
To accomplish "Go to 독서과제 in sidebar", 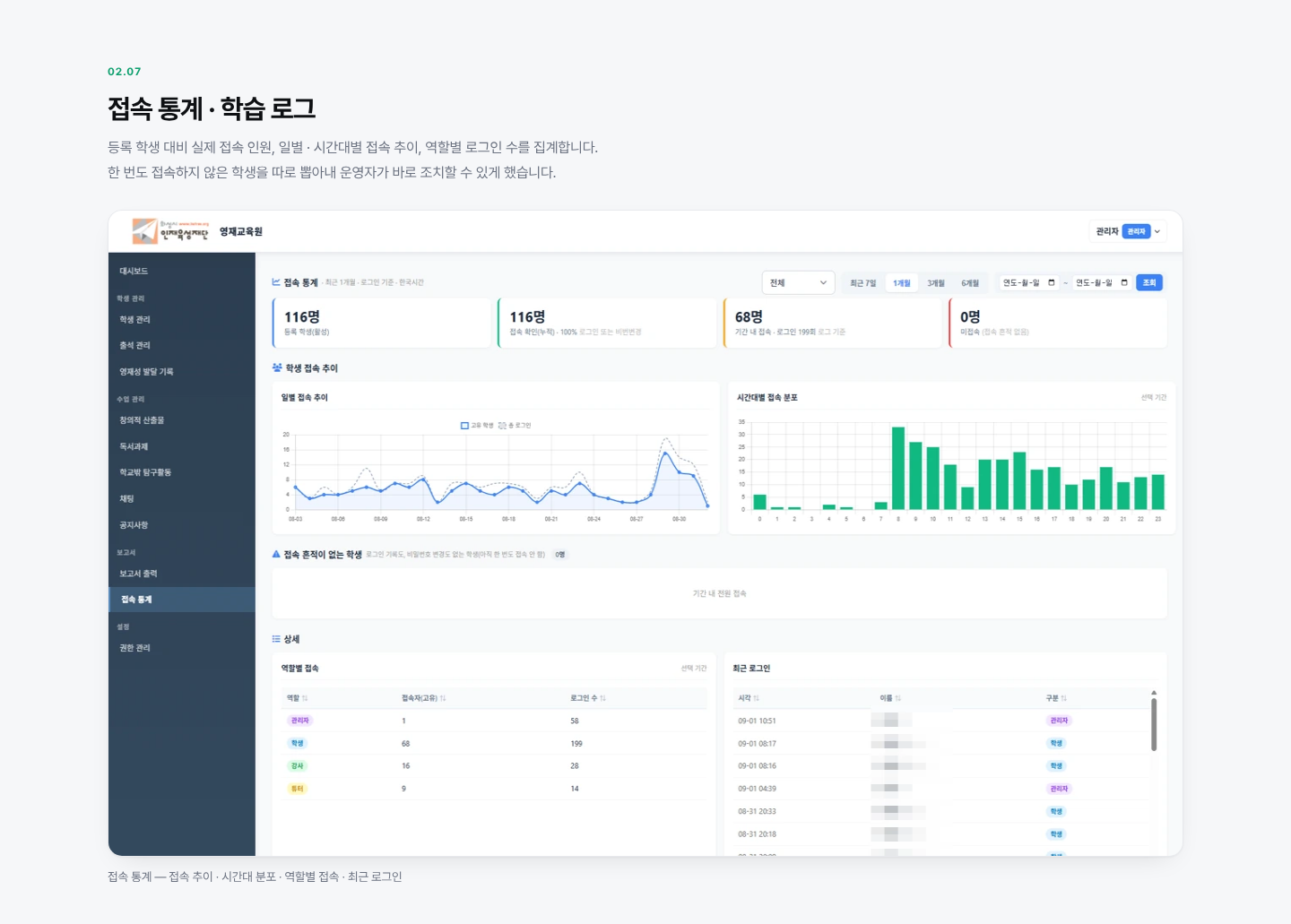I will click(x=182, y=446).
